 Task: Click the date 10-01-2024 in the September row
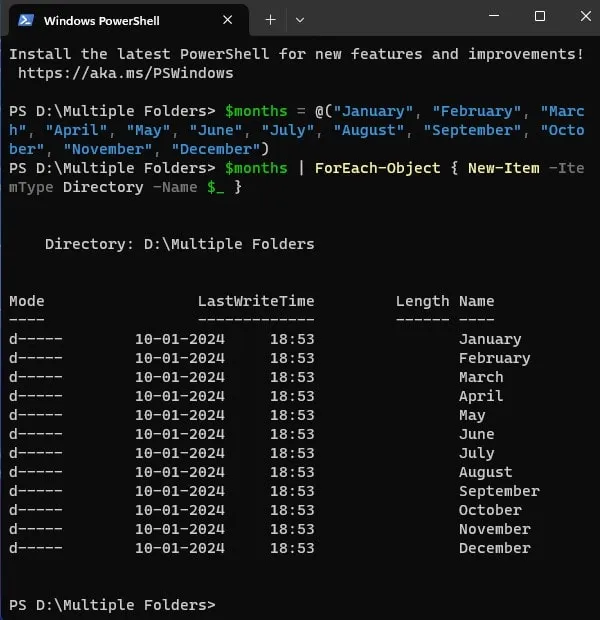click(180, 491)
